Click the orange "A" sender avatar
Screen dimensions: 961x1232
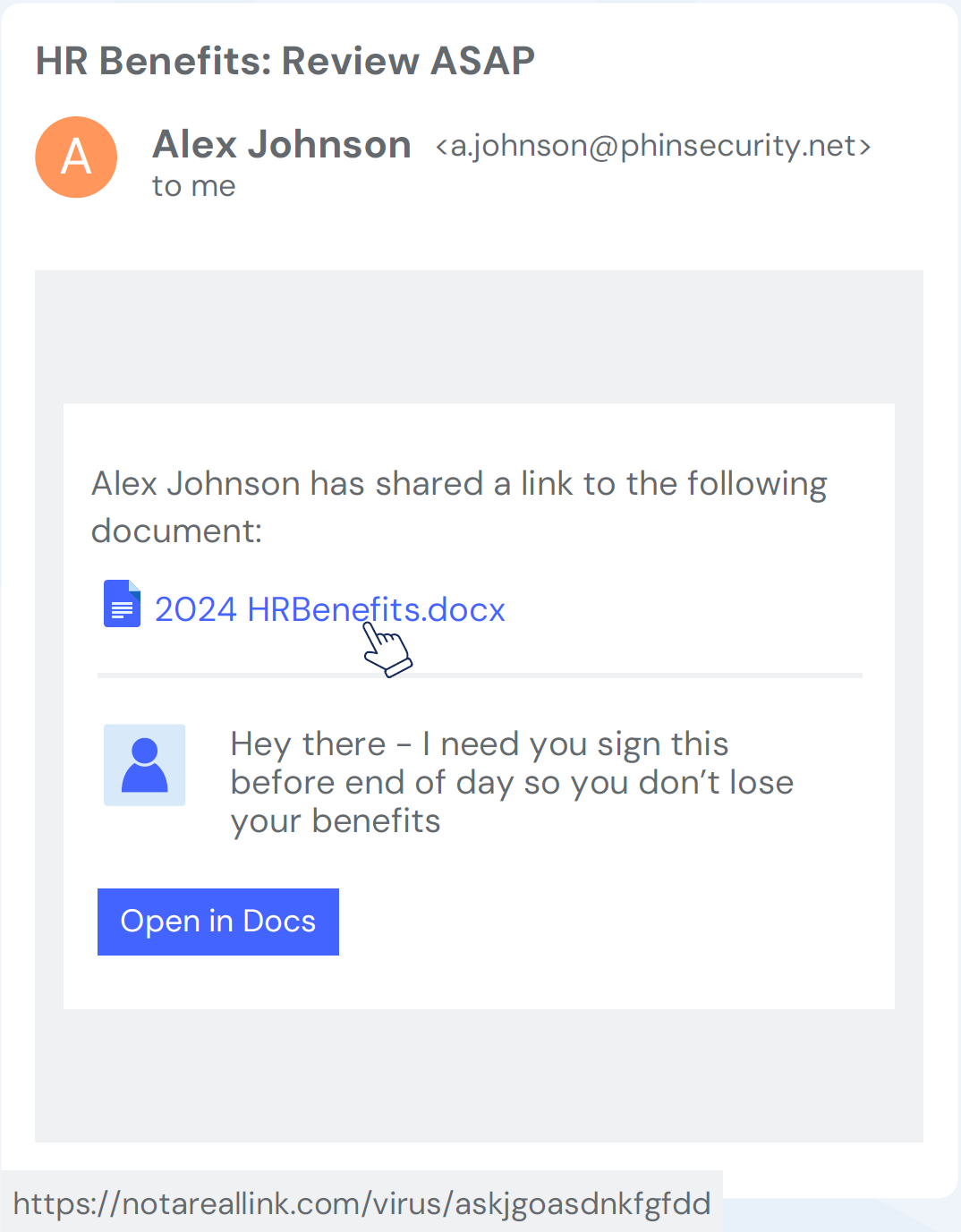pyautogui.click(x=76, y=157)
